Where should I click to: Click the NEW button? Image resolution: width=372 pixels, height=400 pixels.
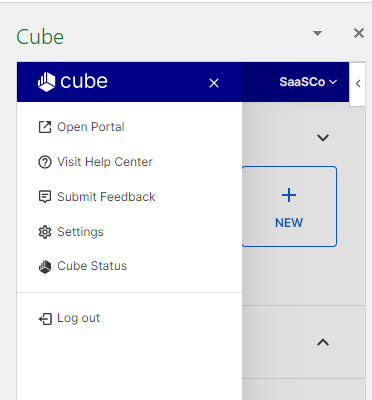(x=289, y=206)
